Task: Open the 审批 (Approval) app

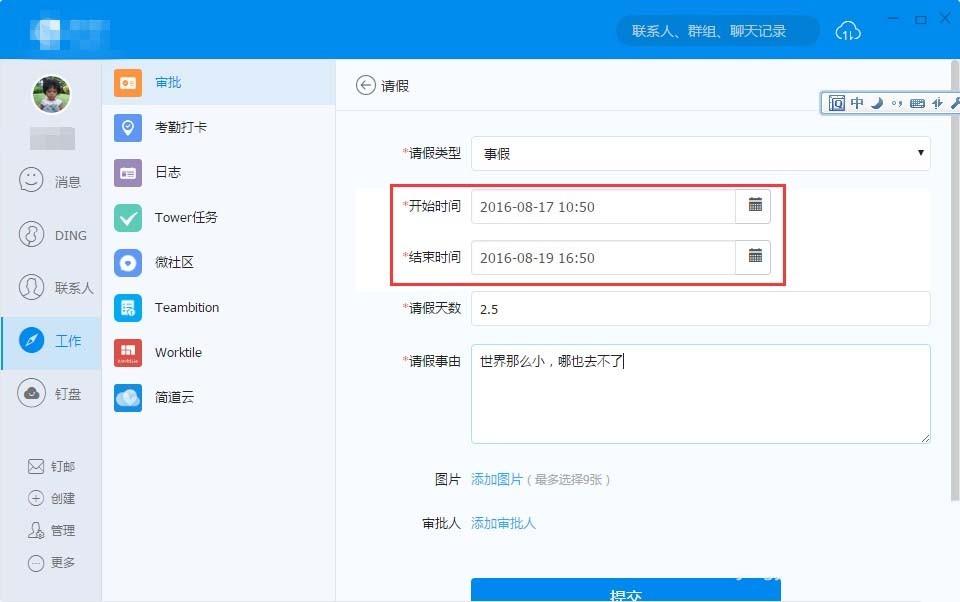Action: tap(167, 82)
